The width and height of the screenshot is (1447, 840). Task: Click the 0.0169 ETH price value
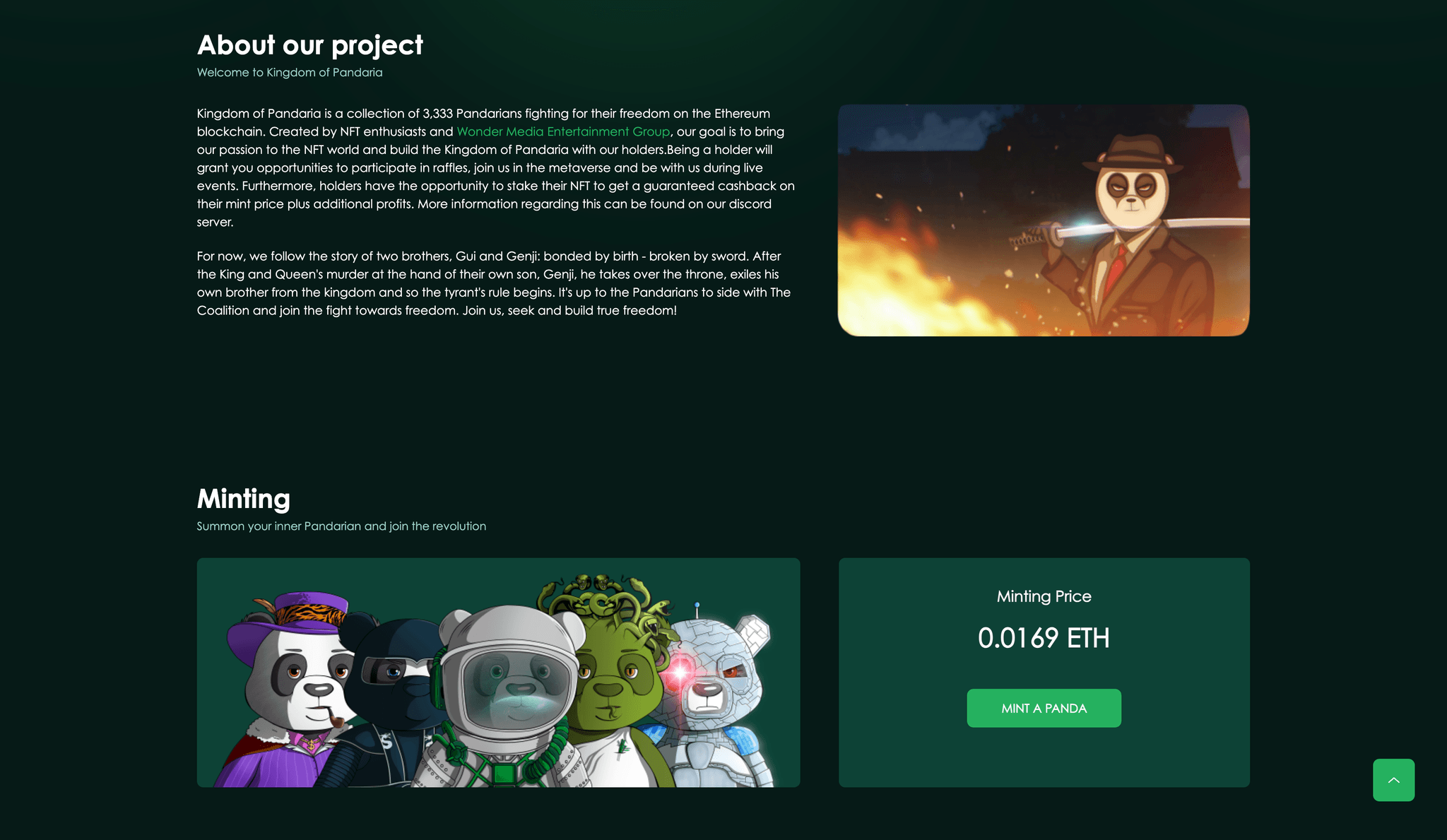(1044, 638)
